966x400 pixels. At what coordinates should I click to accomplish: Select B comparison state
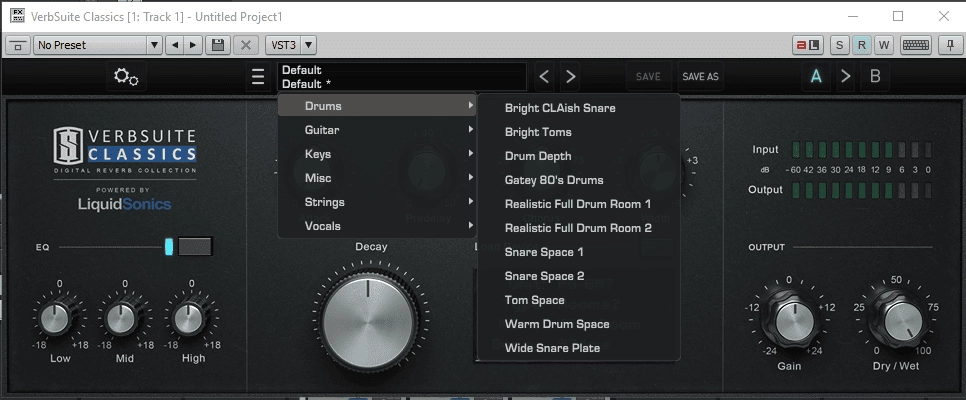point(875,76)
